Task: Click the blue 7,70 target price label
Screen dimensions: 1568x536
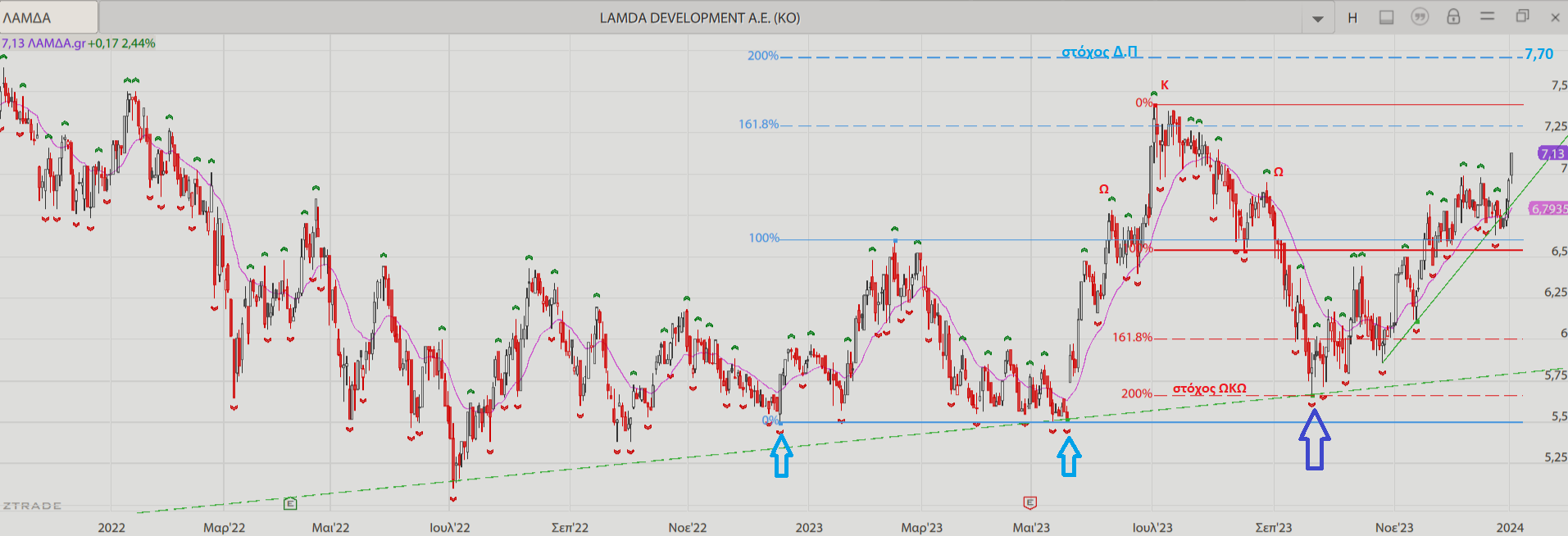Action: 1538,54
